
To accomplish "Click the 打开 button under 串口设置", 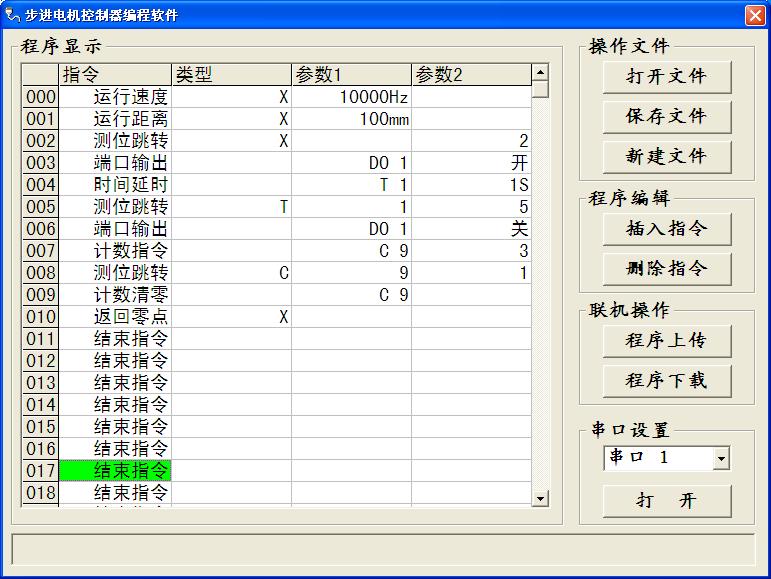I will point(667,501).
